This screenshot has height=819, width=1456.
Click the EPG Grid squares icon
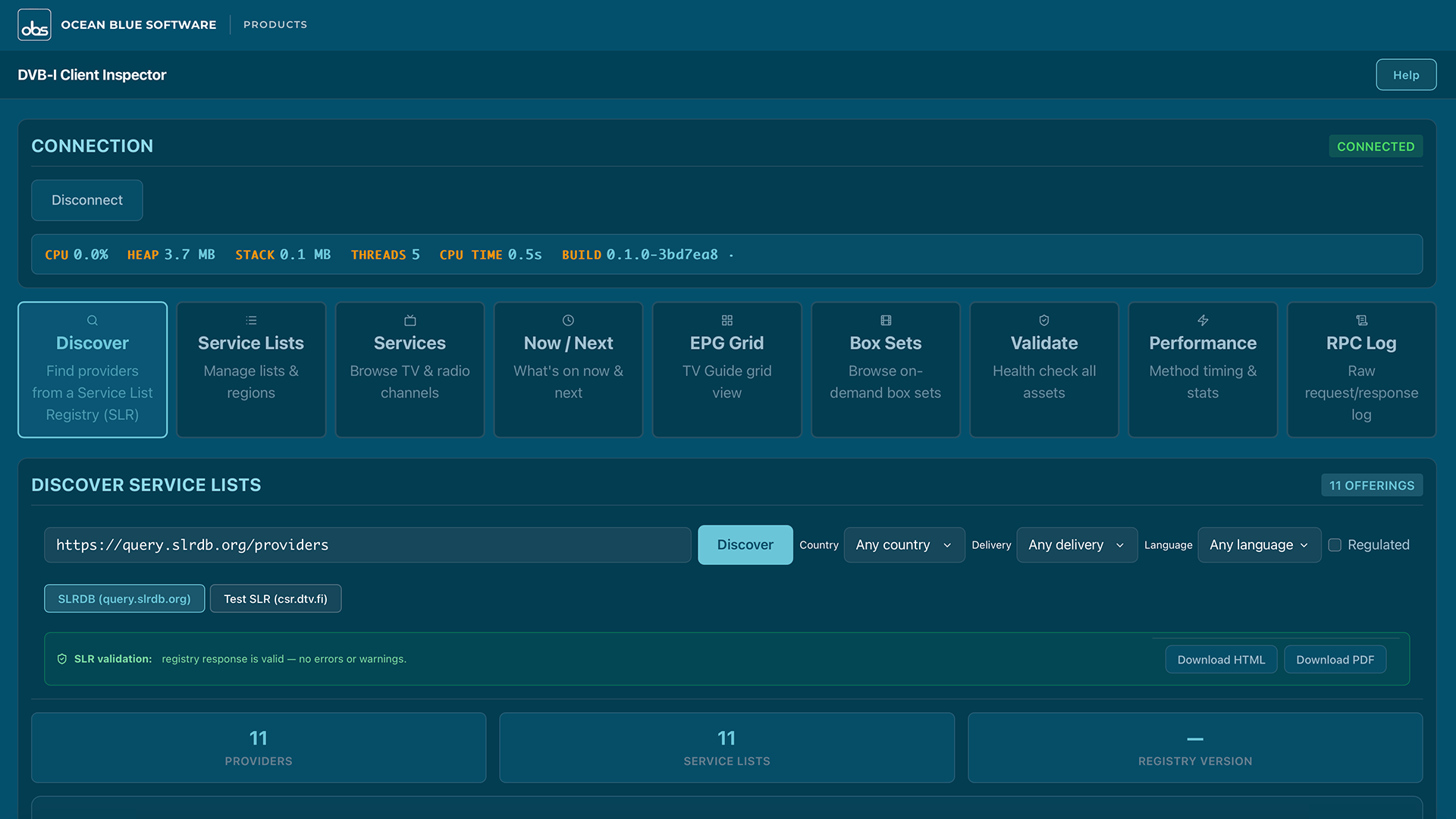726,321
